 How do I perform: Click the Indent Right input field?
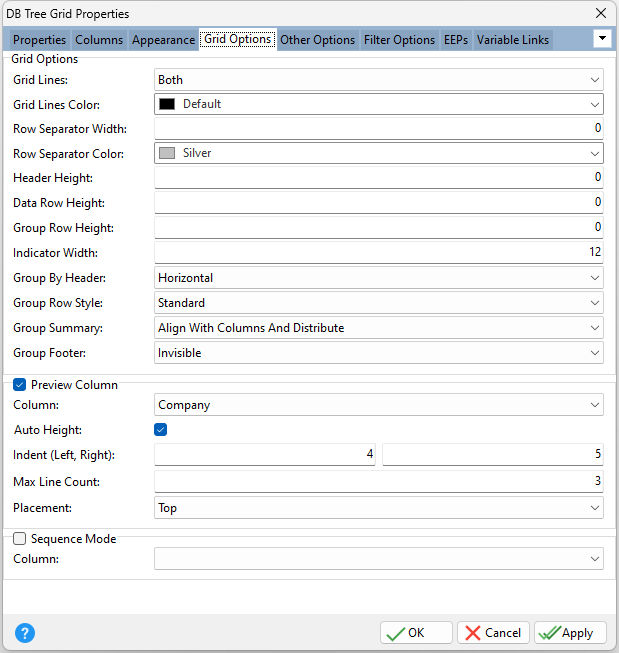(x=493, y=454)
